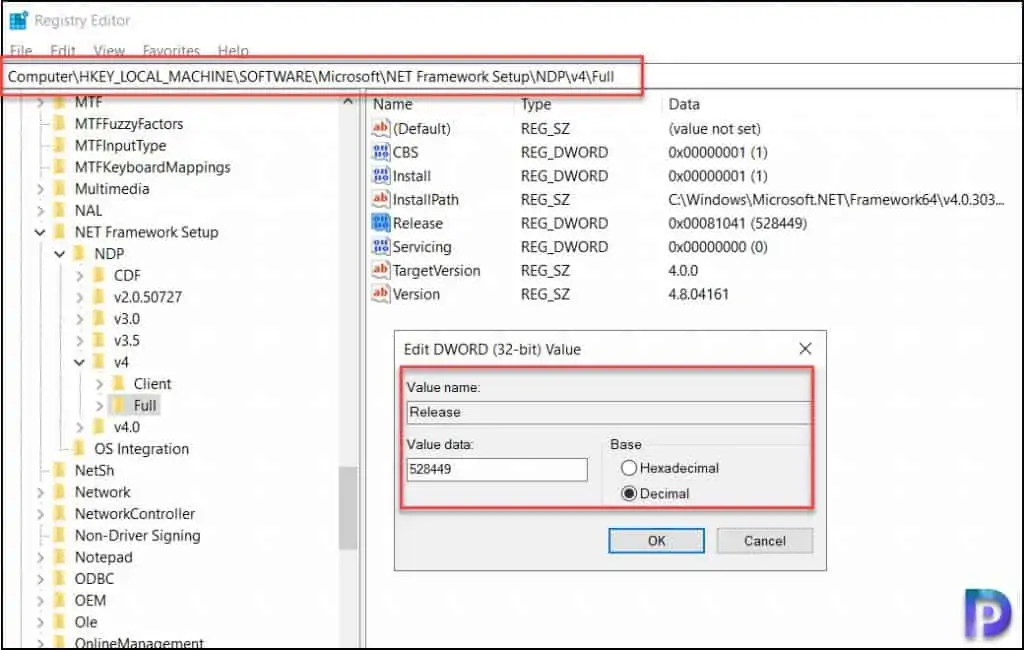Click the folder icon next to Multimedia
The width and height of the screenshot is (1024, 650).
tap(60, 189)
